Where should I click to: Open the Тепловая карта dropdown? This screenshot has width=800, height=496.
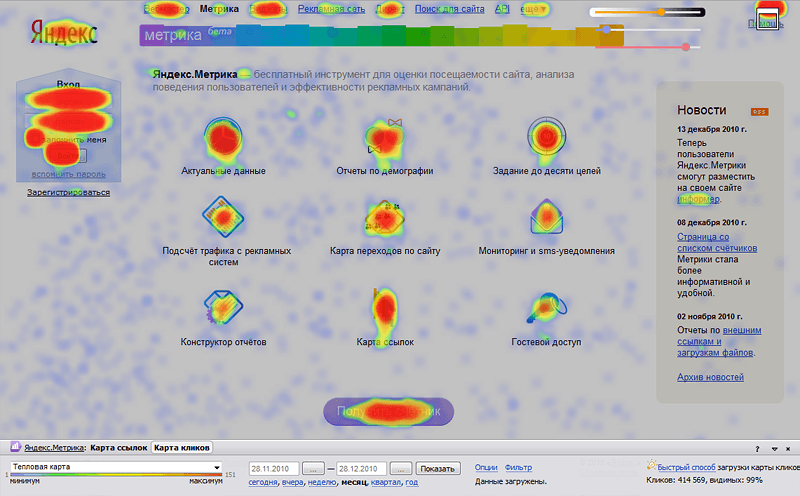[x=116, y=467]
